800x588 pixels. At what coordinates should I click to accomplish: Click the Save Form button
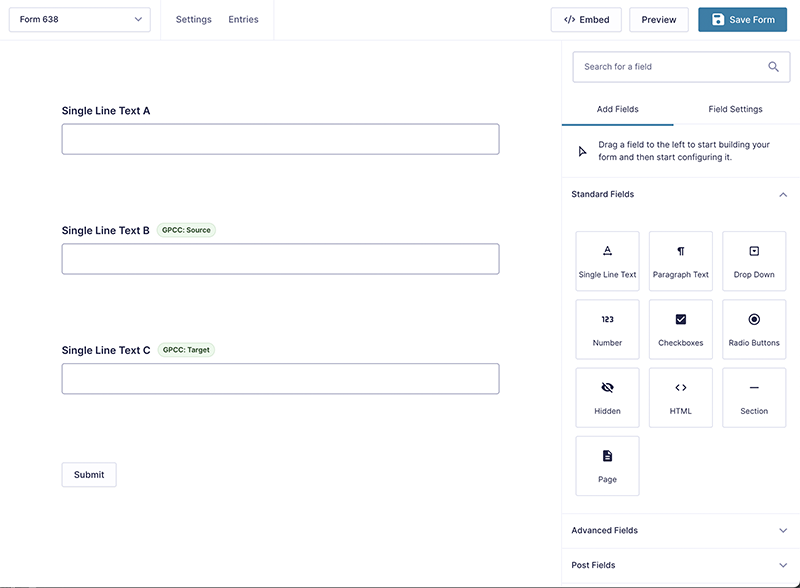pyautogui.click(x=742, y=19)
